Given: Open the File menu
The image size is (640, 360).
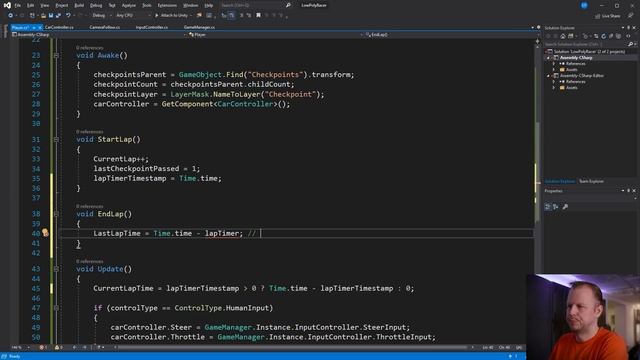Looking at the screenshot, I should [18, 5].
